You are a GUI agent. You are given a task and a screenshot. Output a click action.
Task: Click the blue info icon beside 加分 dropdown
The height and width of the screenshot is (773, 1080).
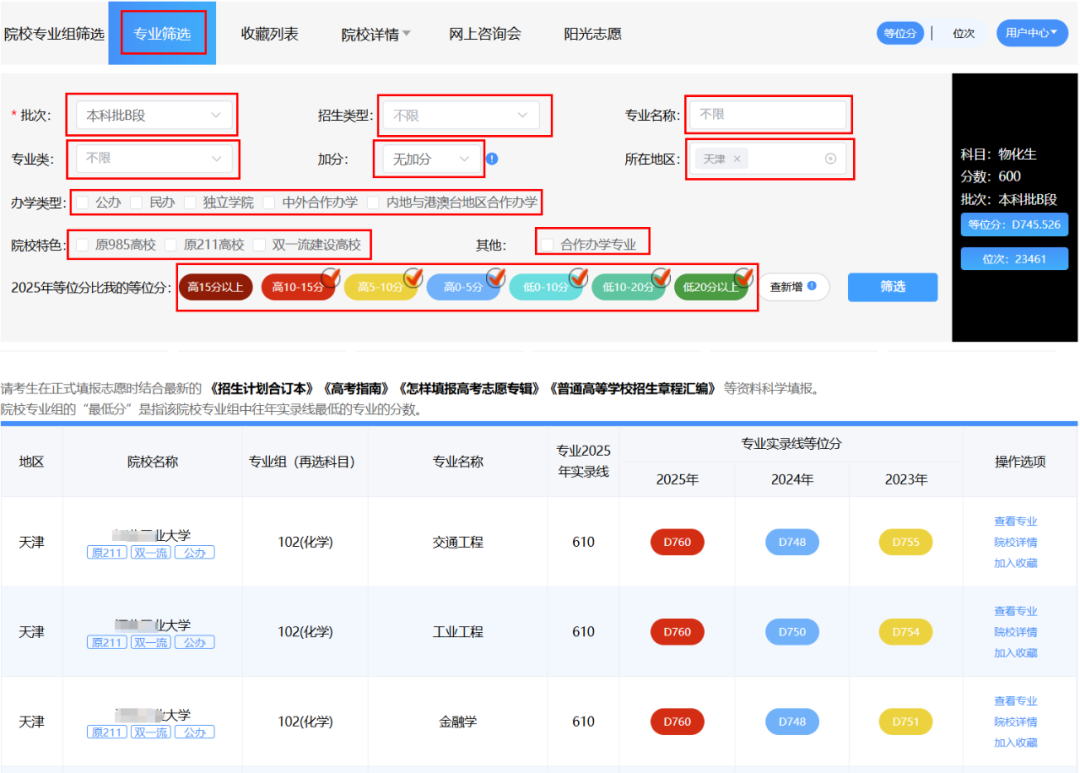[492, 159]
